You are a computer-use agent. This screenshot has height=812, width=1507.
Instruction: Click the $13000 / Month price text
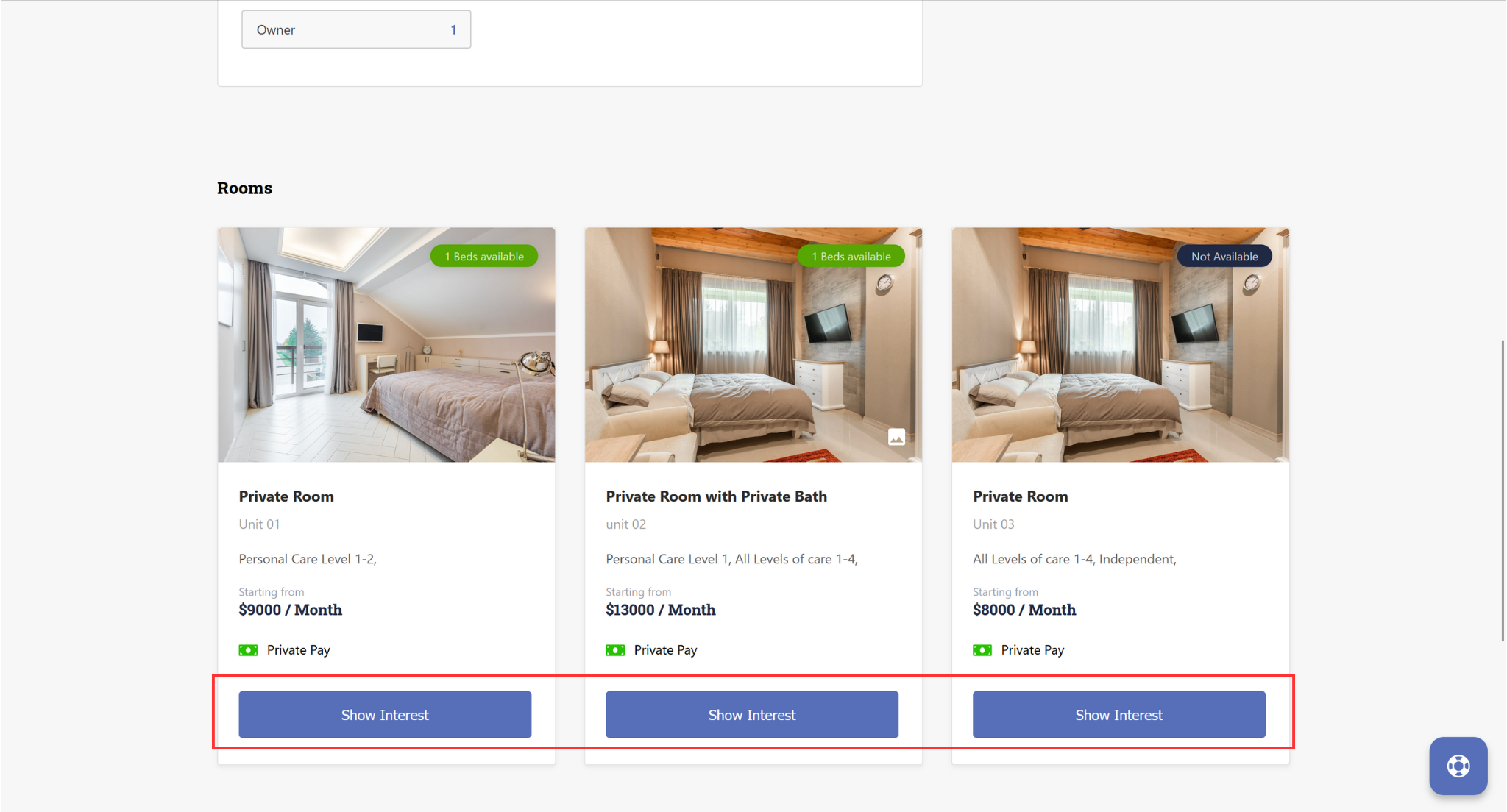pyautogui.click(x=660, y=610)
